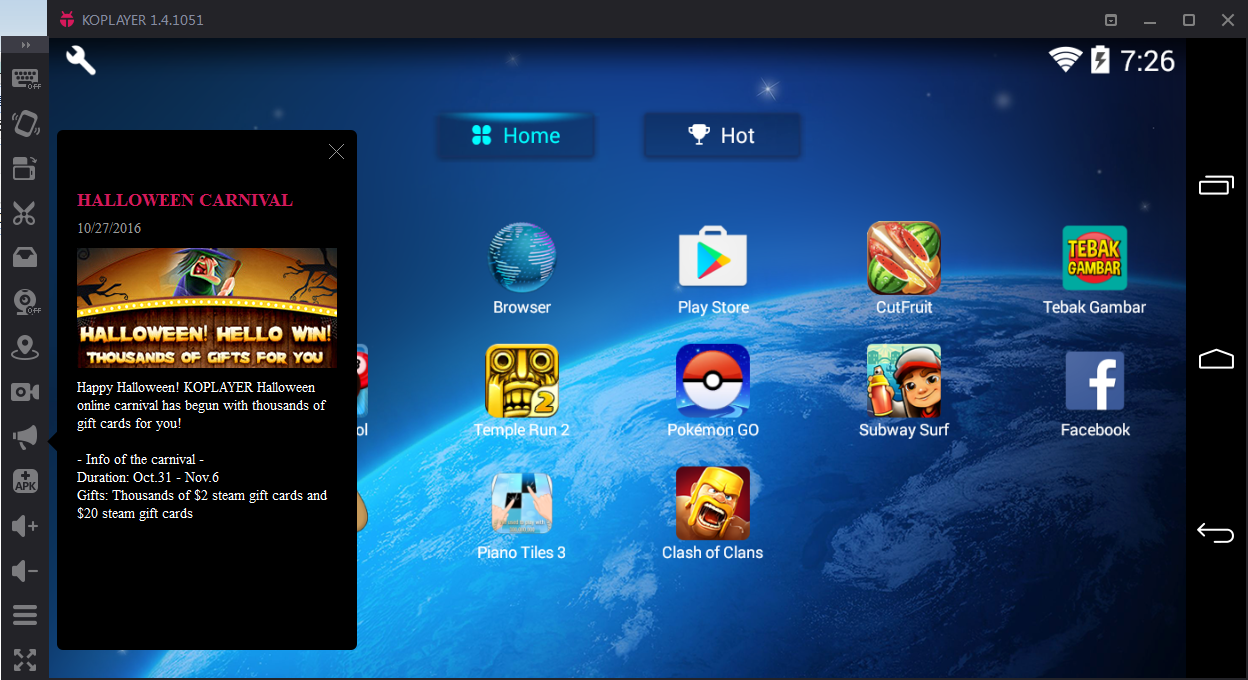Screen dimensions: 1248x680
Task: Click the 10/27/2016 date in popup
Action: (109, 228)
